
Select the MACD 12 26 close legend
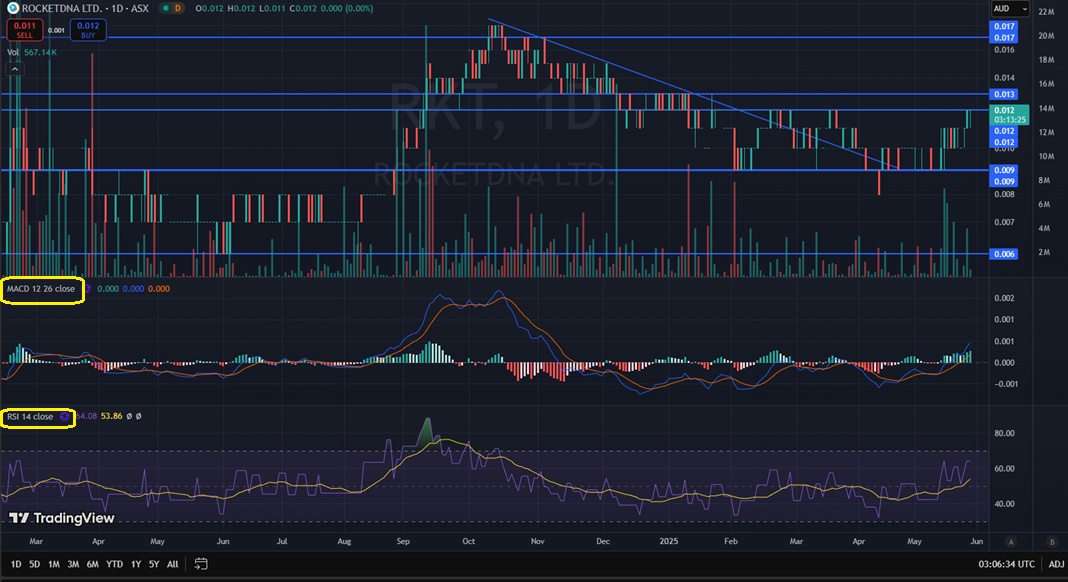tap(41, 289)
